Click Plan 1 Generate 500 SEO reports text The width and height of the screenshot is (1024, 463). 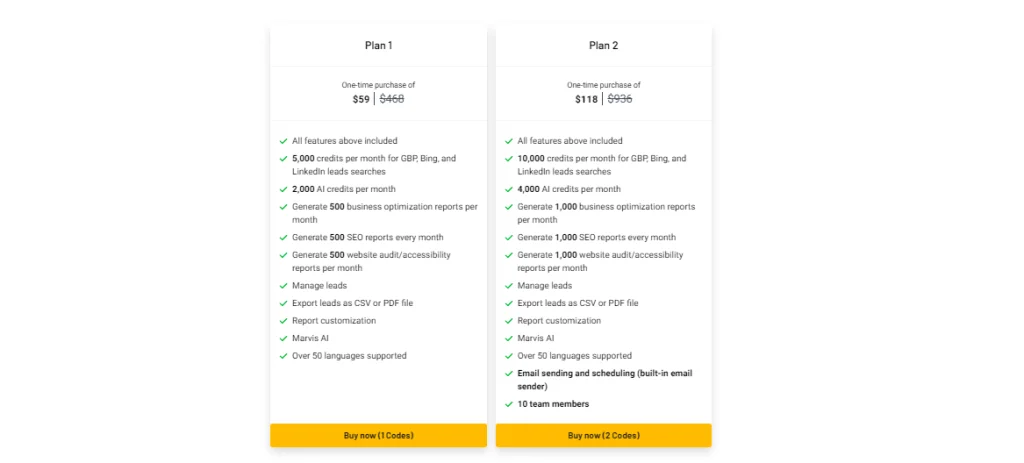coord(367,237)
